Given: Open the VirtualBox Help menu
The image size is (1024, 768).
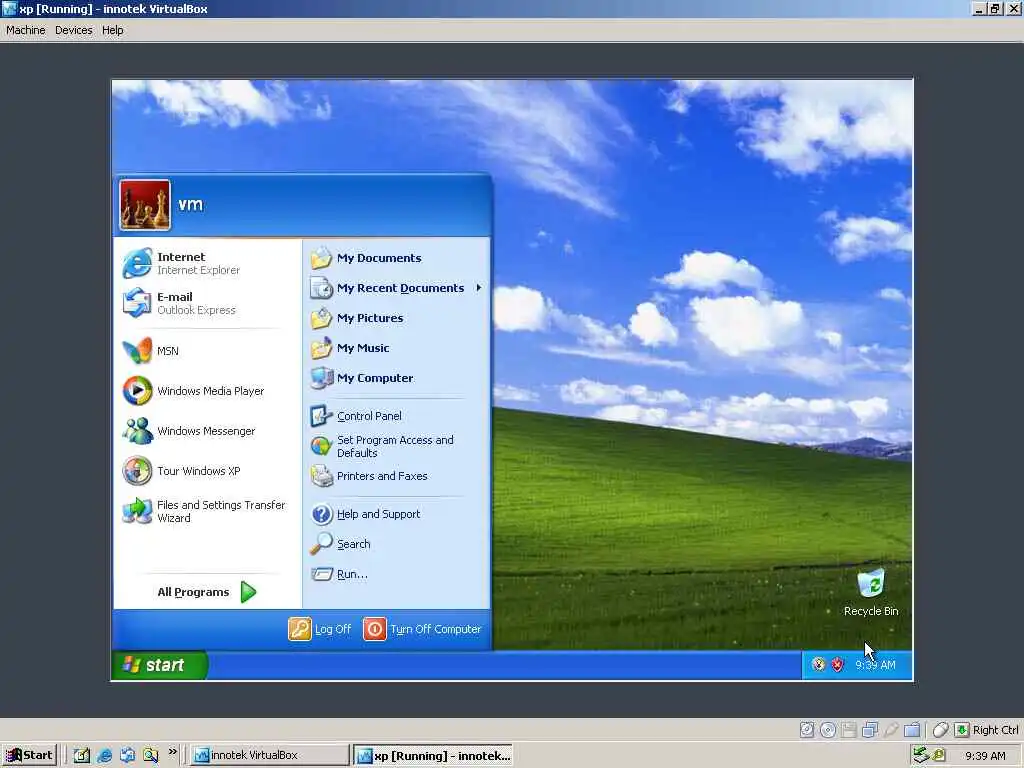Looking at the screenshot, I should click(112, 30).
